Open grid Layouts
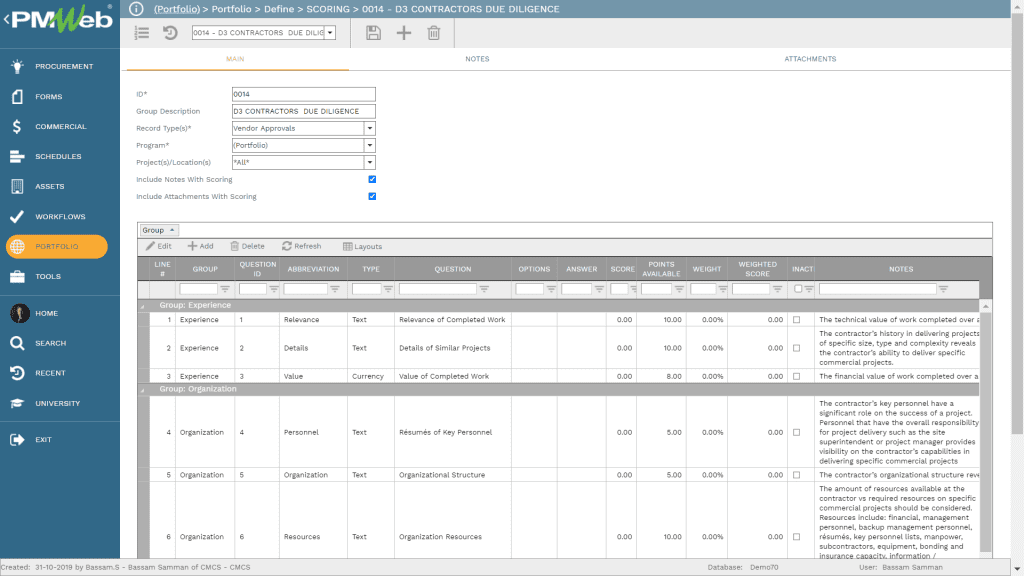 click(362, 246)
